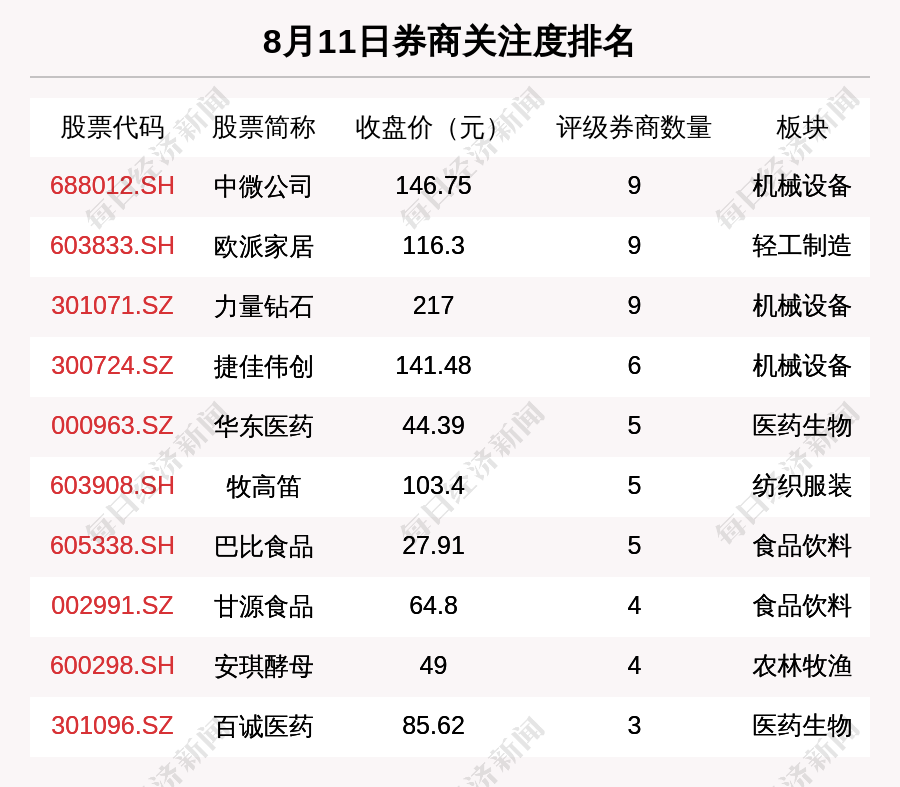This screenshot has width=900, height=787.
Task: Click closing price 146.75
Action: click(433, 186)
